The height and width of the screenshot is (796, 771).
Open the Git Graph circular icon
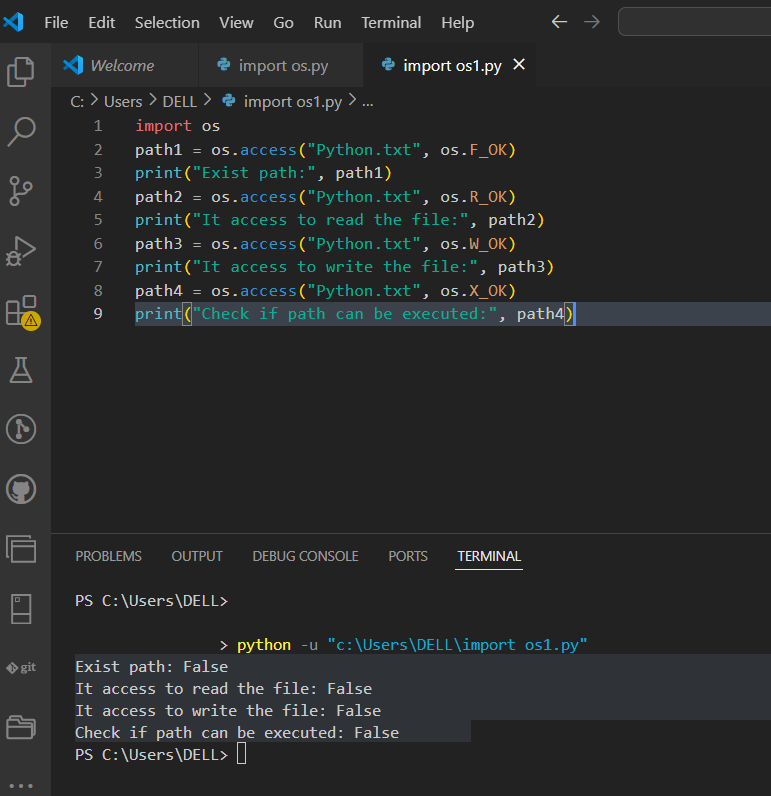click(x=21, y=429)
